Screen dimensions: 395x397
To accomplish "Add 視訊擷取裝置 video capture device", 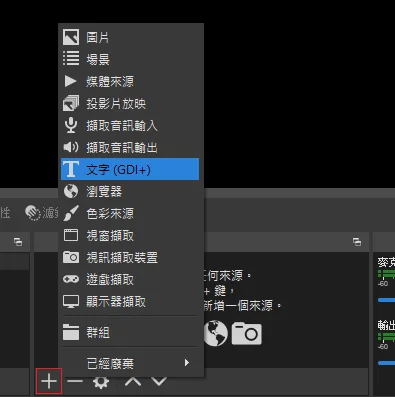I will [x=130, y=257].
